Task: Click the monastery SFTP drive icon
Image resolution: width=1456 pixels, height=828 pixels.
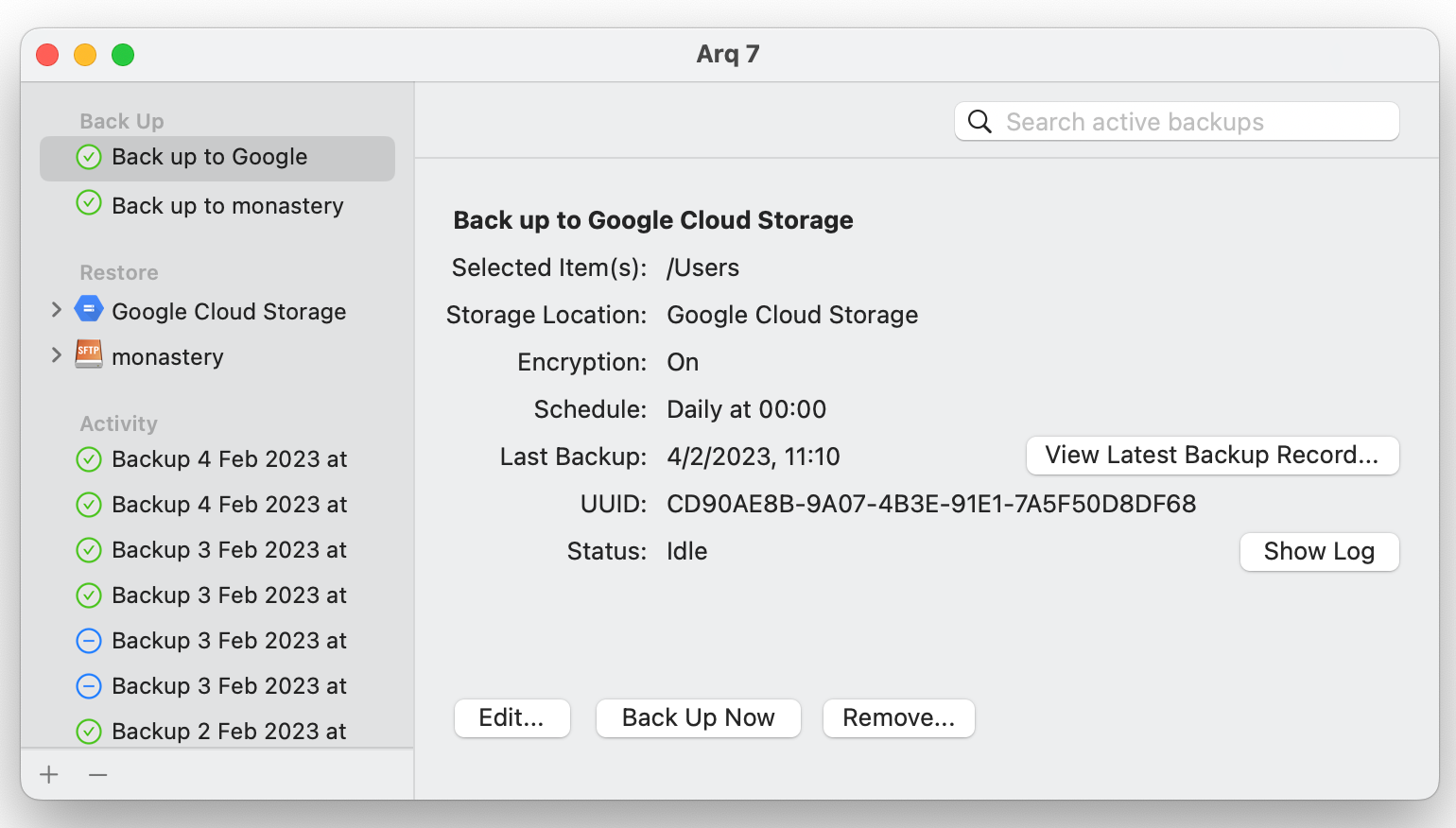Action: coord(89,354)
